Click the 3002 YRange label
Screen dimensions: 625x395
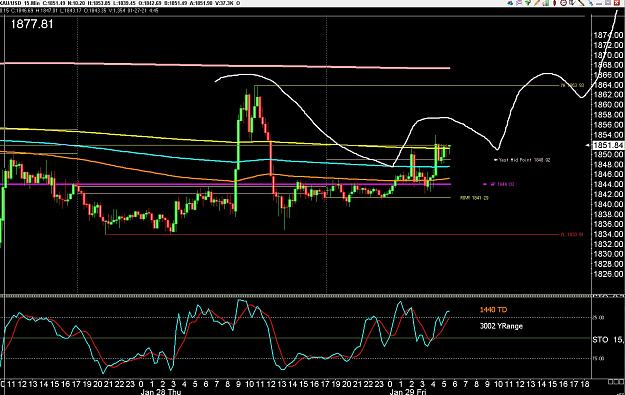501,326
